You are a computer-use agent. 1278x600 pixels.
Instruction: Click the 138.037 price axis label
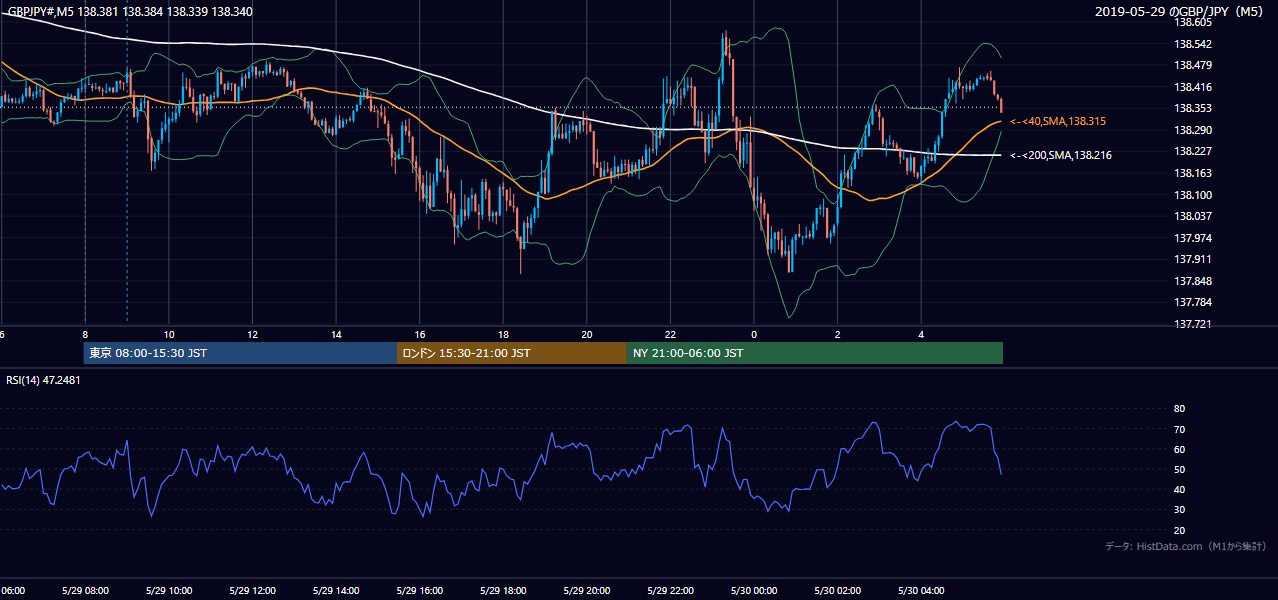point(1192,216)
